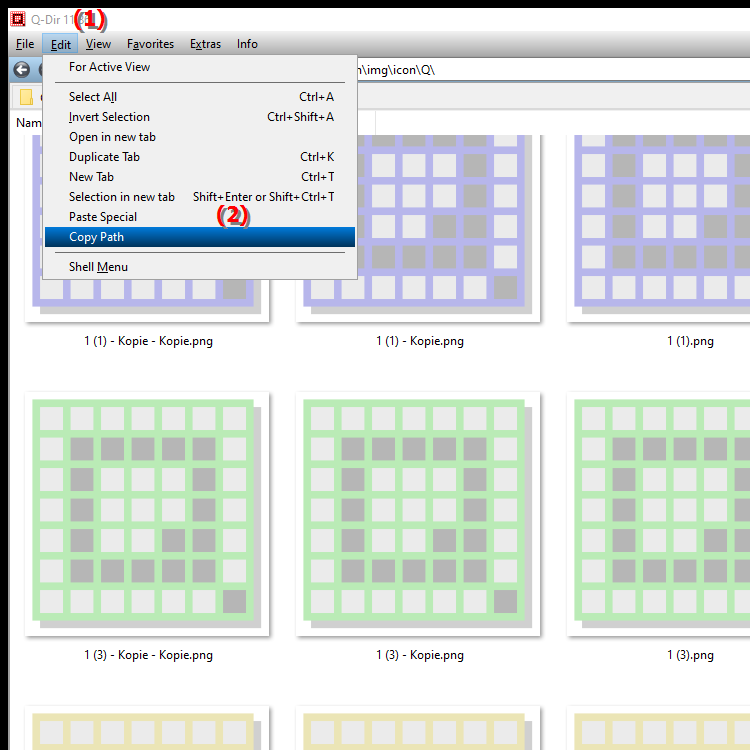Open the File menu
The height and width of the screenshot is (750, 750).
25,44
